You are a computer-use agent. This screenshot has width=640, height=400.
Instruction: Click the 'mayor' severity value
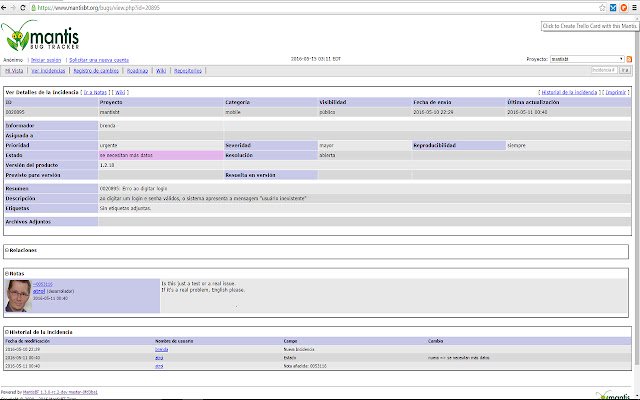click(327, 145)
